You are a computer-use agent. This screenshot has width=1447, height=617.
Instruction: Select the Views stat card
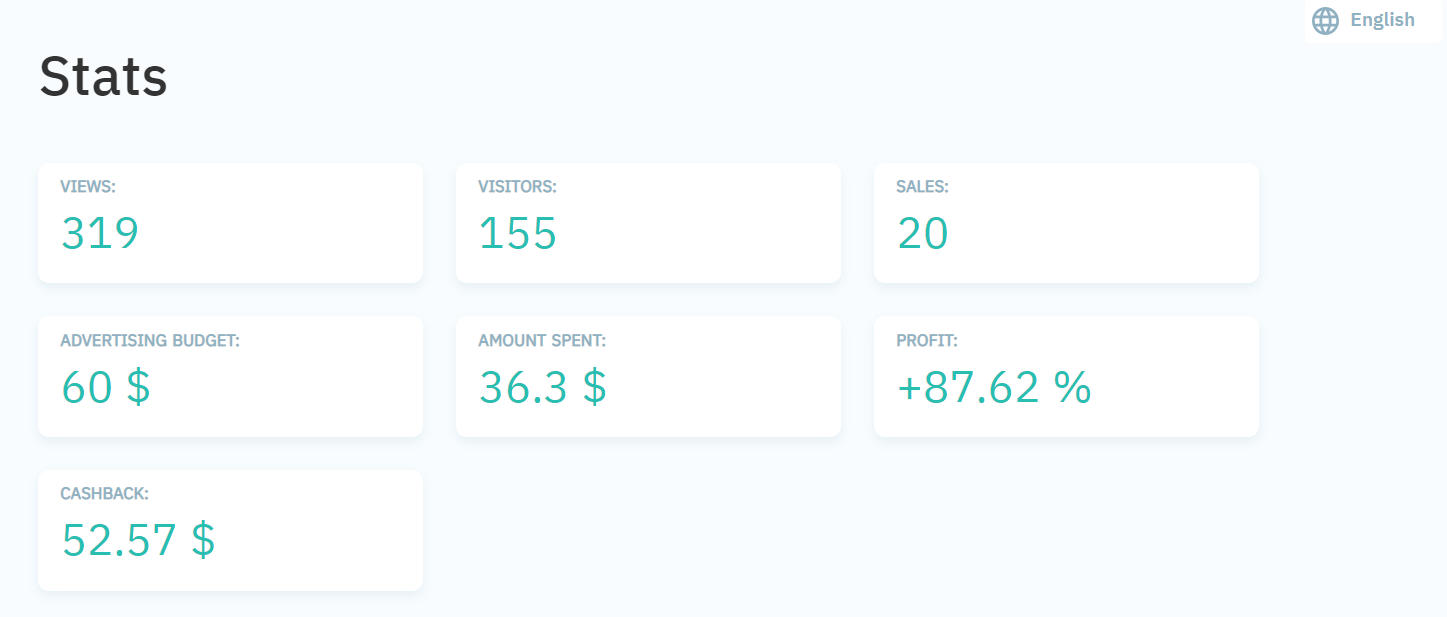coord(230,223)
